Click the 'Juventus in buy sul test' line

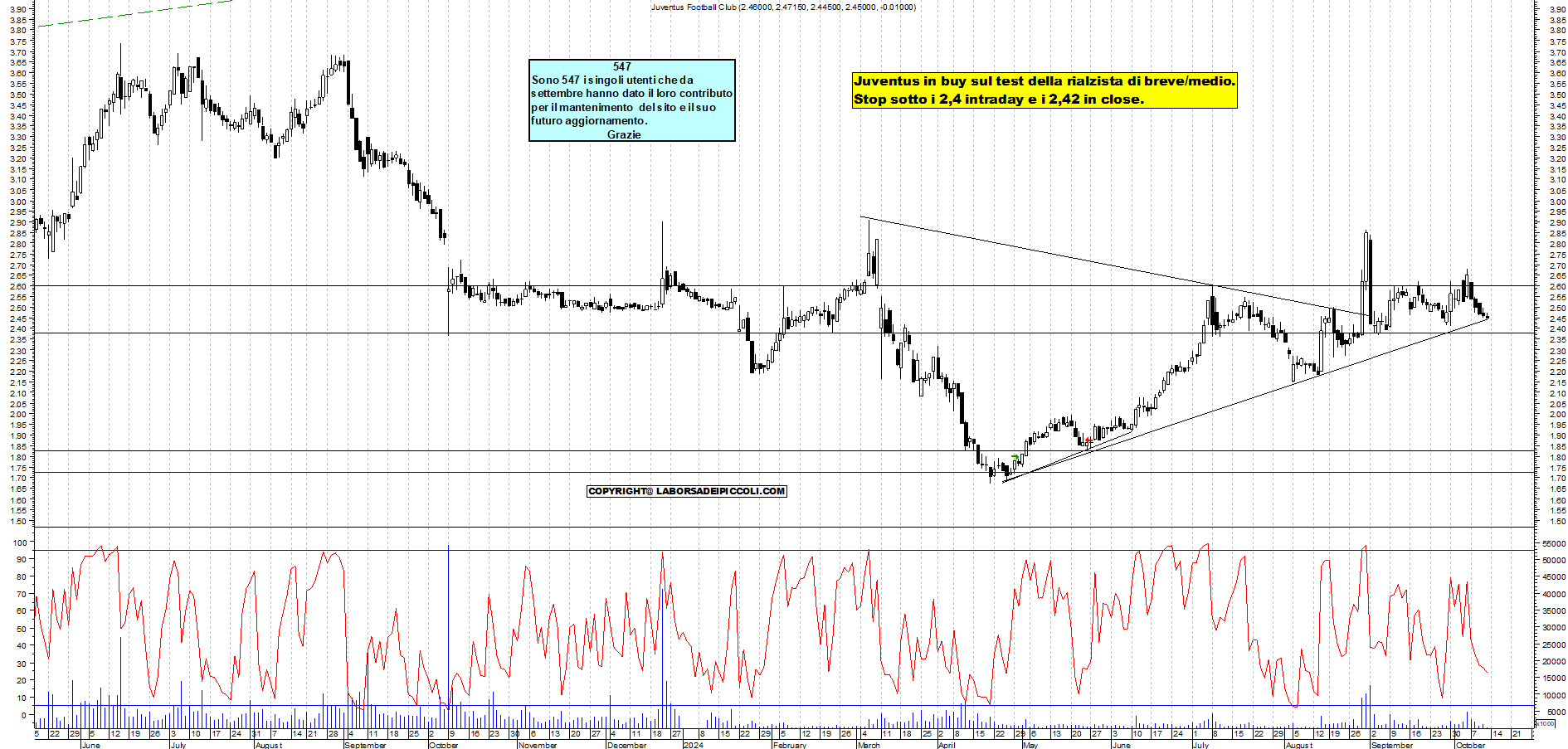(x=1045, y=80)
